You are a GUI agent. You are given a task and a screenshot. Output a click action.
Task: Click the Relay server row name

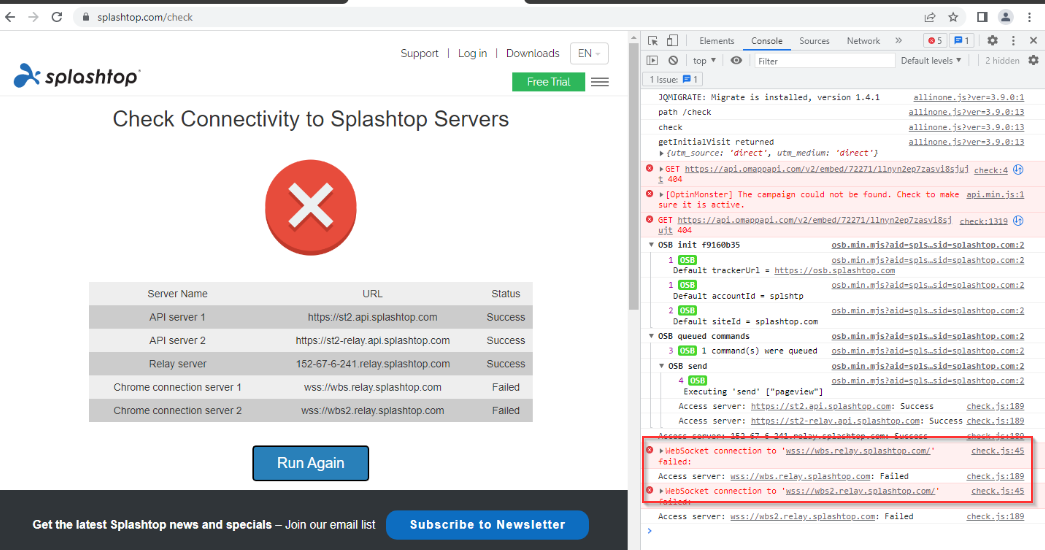point(177,364)
